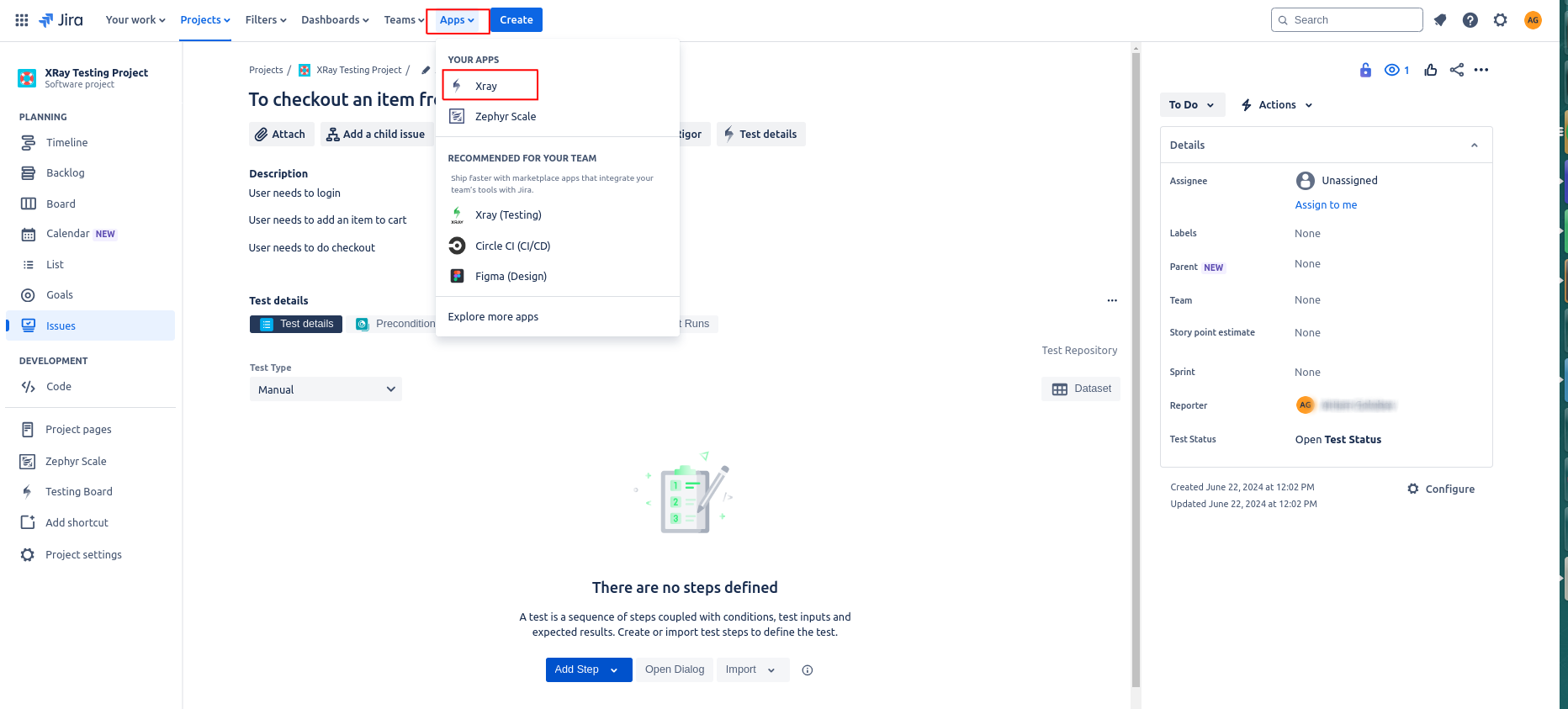Image resolution: width=1568 pixels, height=709 pixels.
Task: Choose Zephyr Scale in the Apps menu
Action: (505, 117)
